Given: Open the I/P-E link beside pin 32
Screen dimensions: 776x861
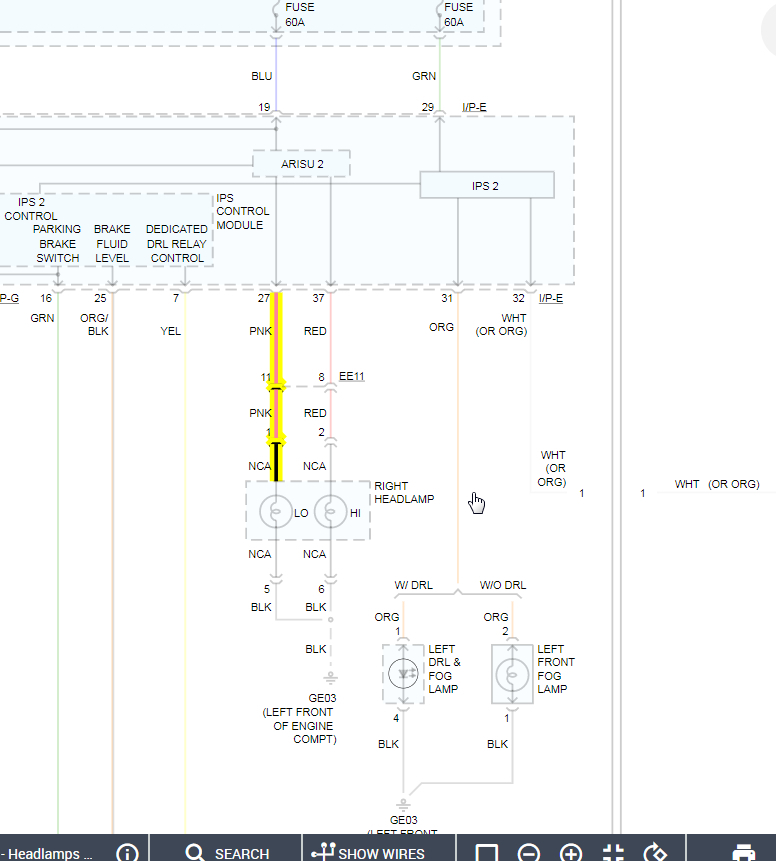Looking at the screenshot, I should 551,298.
